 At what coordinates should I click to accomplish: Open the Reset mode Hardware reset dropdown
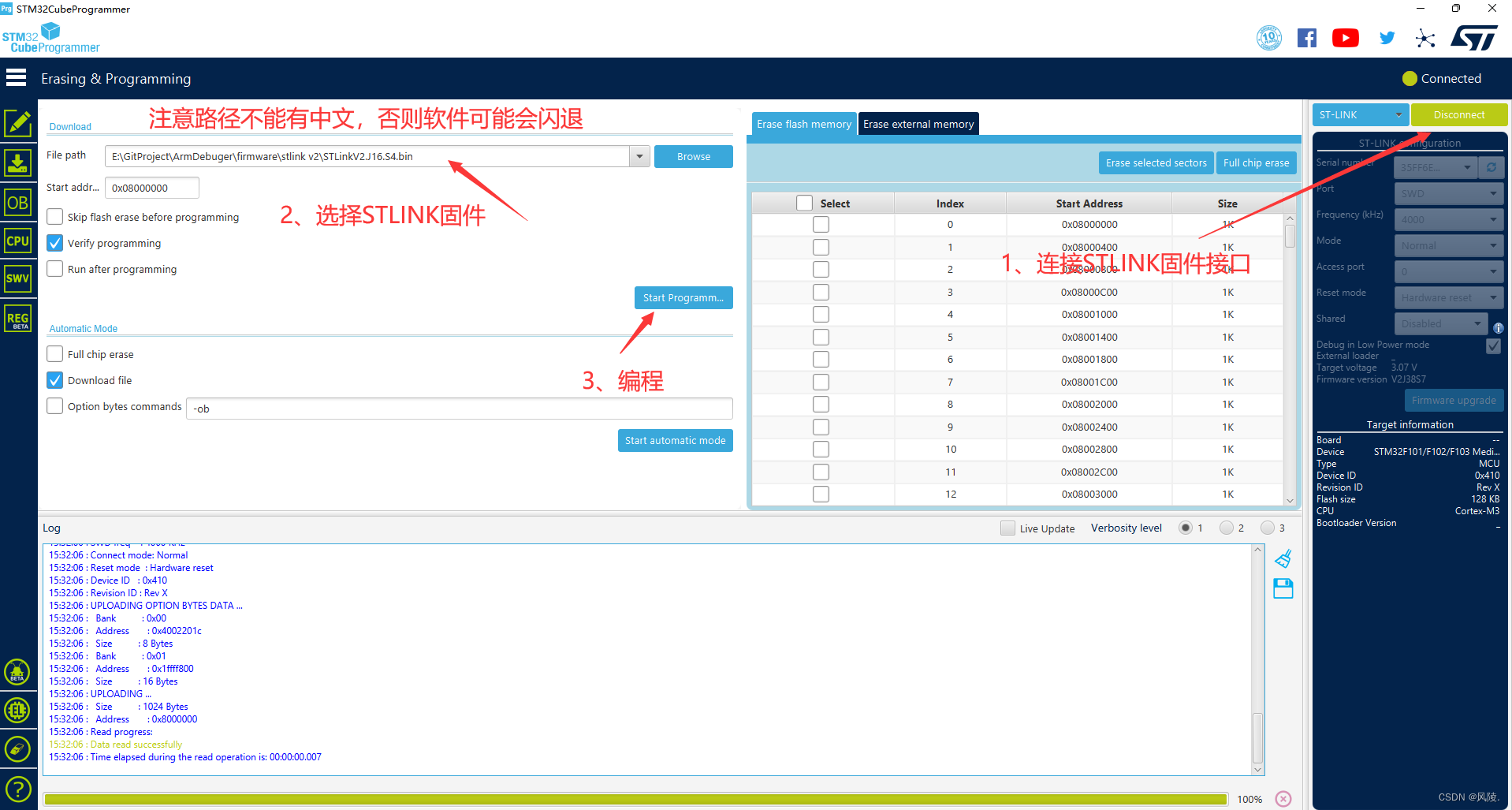(1449, 297)
